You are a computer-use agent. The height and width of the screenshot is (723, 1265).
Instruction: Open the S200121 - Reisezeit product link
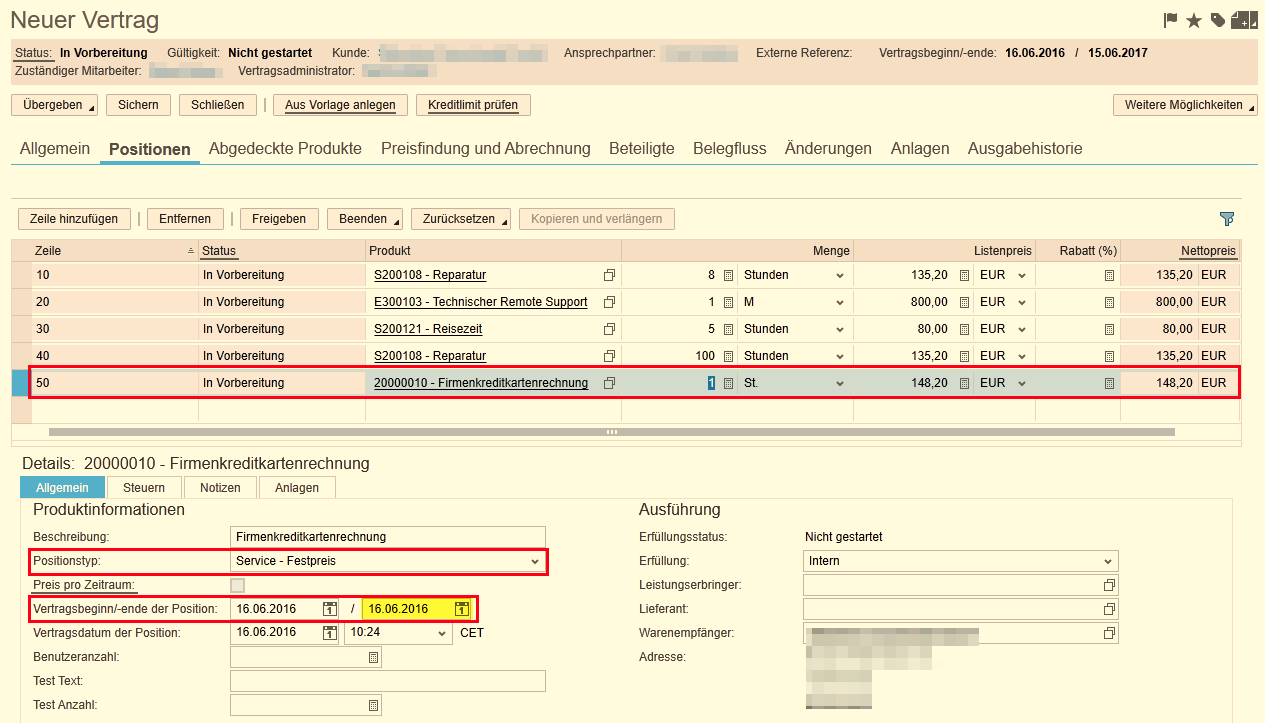(430, 329)
